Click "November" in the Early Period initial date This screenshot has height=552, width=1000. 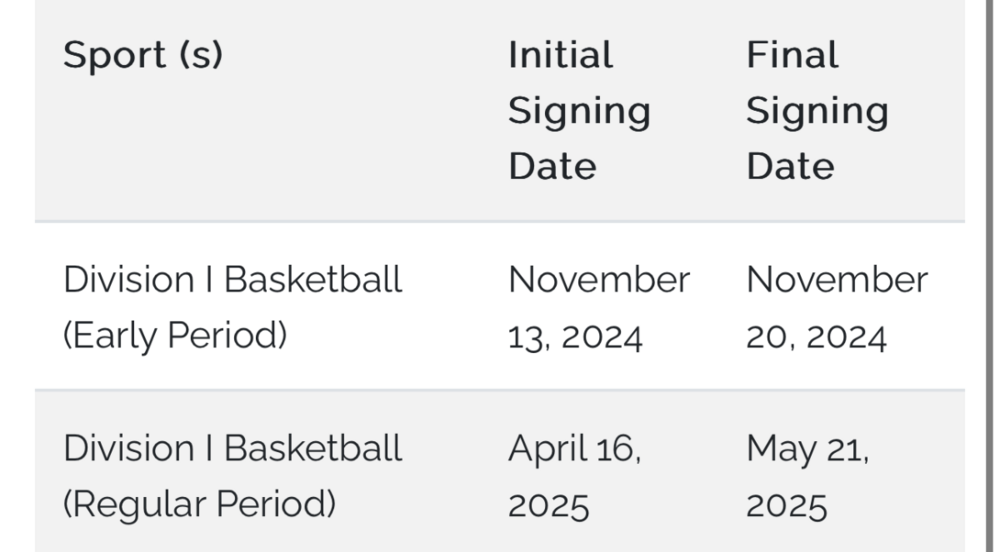(598, 280)
